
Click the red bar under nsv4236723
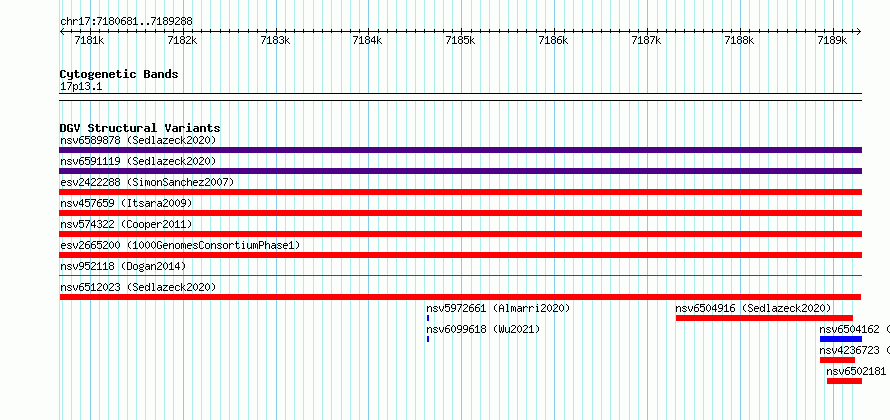click(837, 360)
